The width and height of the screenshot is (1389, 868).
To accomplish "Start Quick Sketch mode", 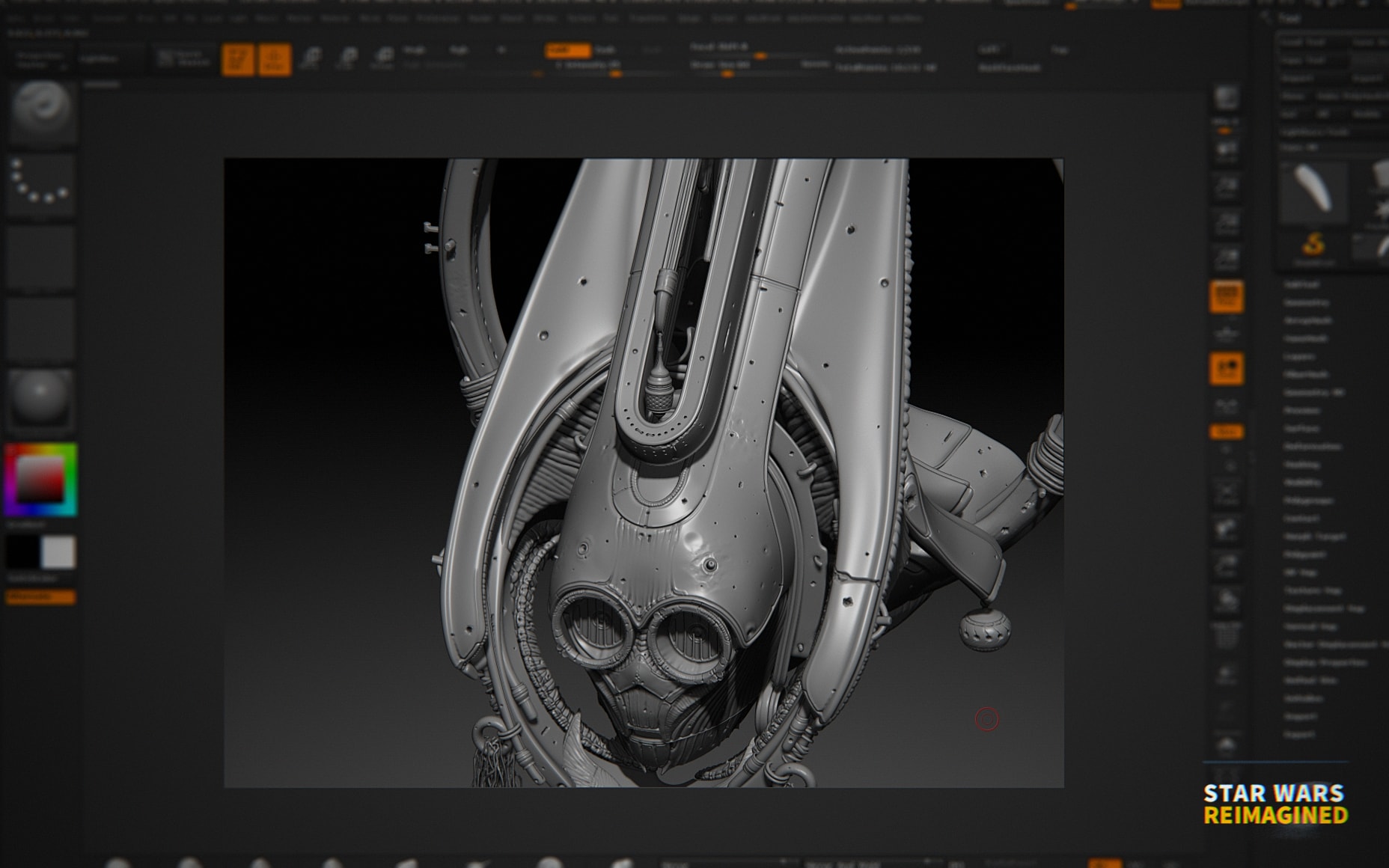I will [183, 59].
